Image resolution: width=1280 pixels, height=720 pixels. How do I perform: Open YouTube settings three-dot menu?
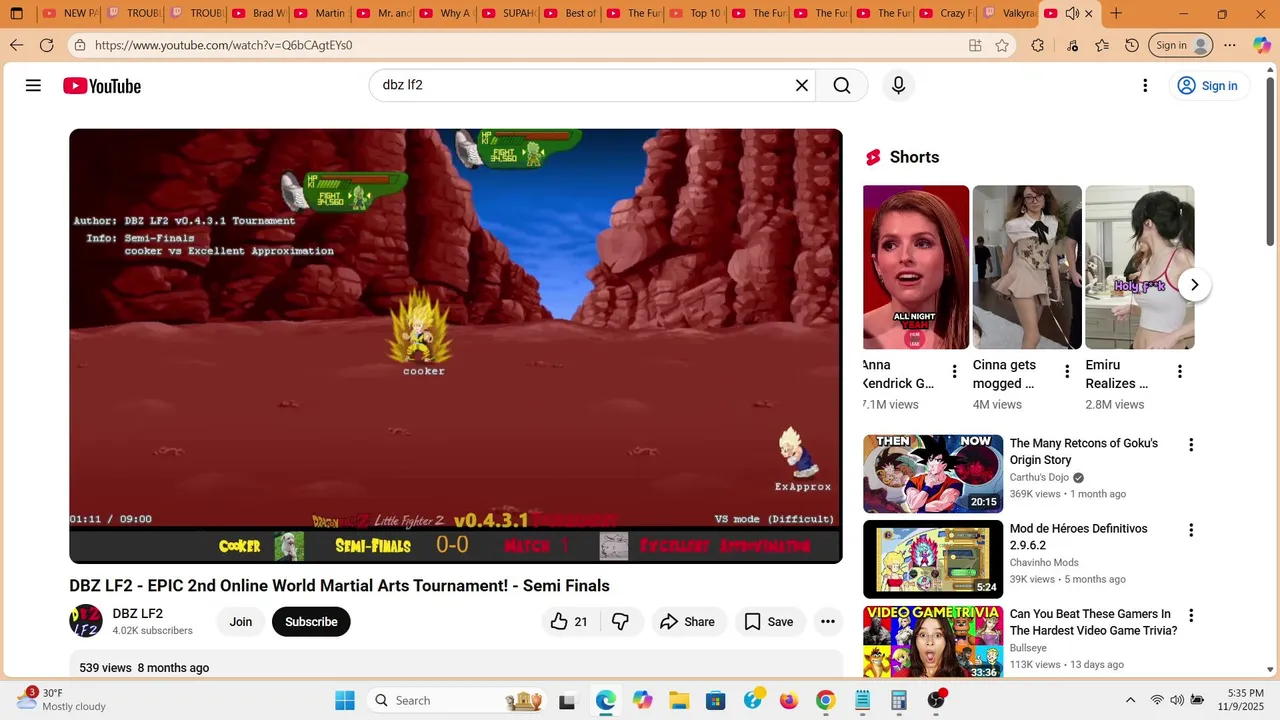pos(1145,86)
